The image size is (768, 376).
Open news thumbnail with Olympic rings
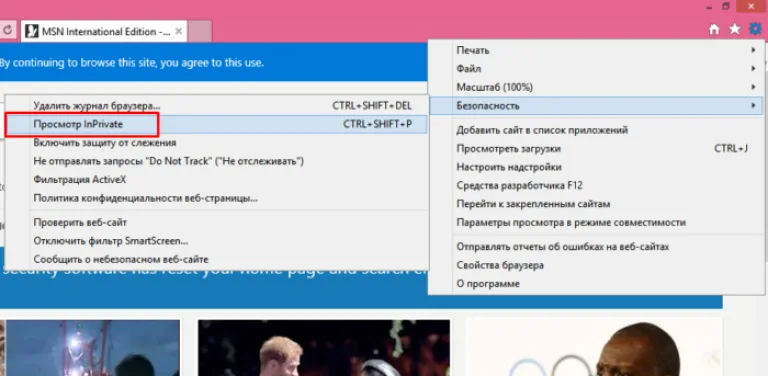point(594,348)
